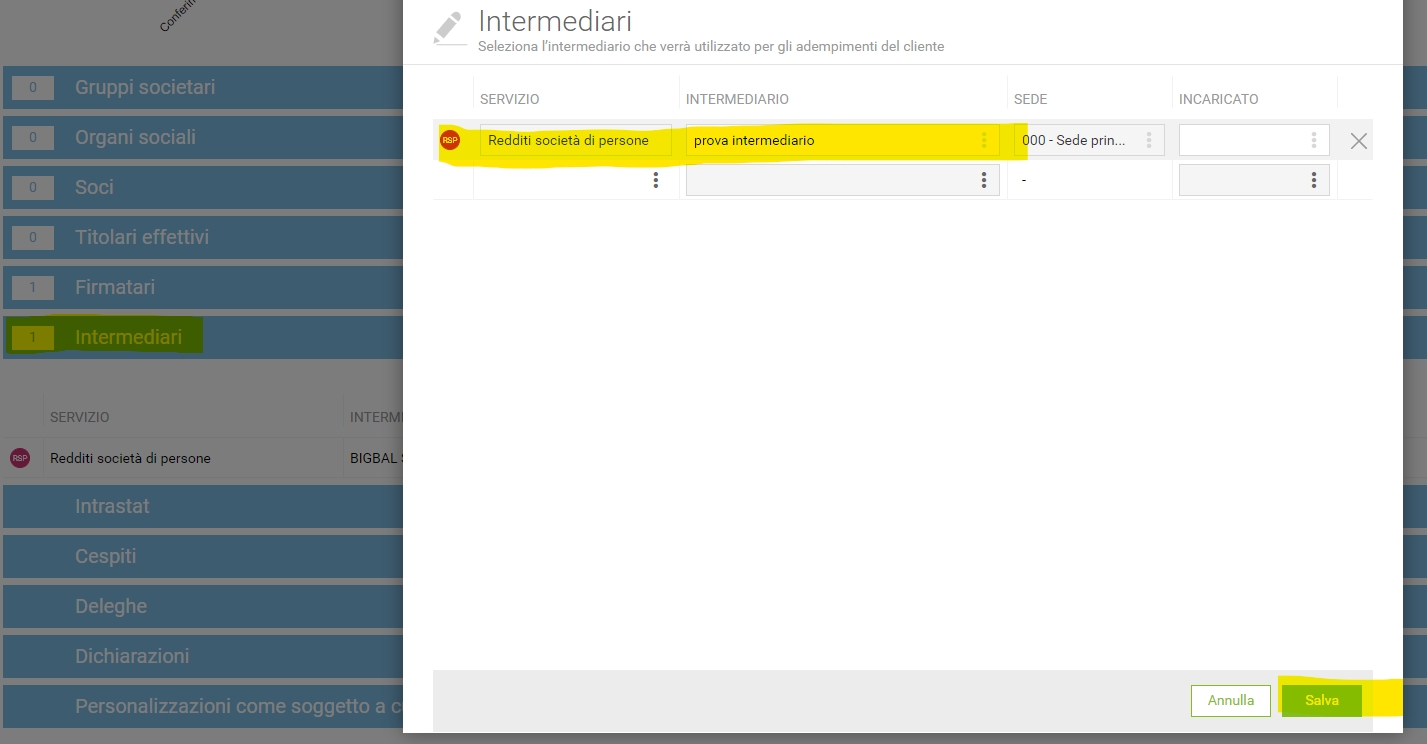Image resolution: width=1427 pixels, height=744 pixels.
Task: Open Personalizzazioni come soggetto section
Action: (x=203, y=707)
